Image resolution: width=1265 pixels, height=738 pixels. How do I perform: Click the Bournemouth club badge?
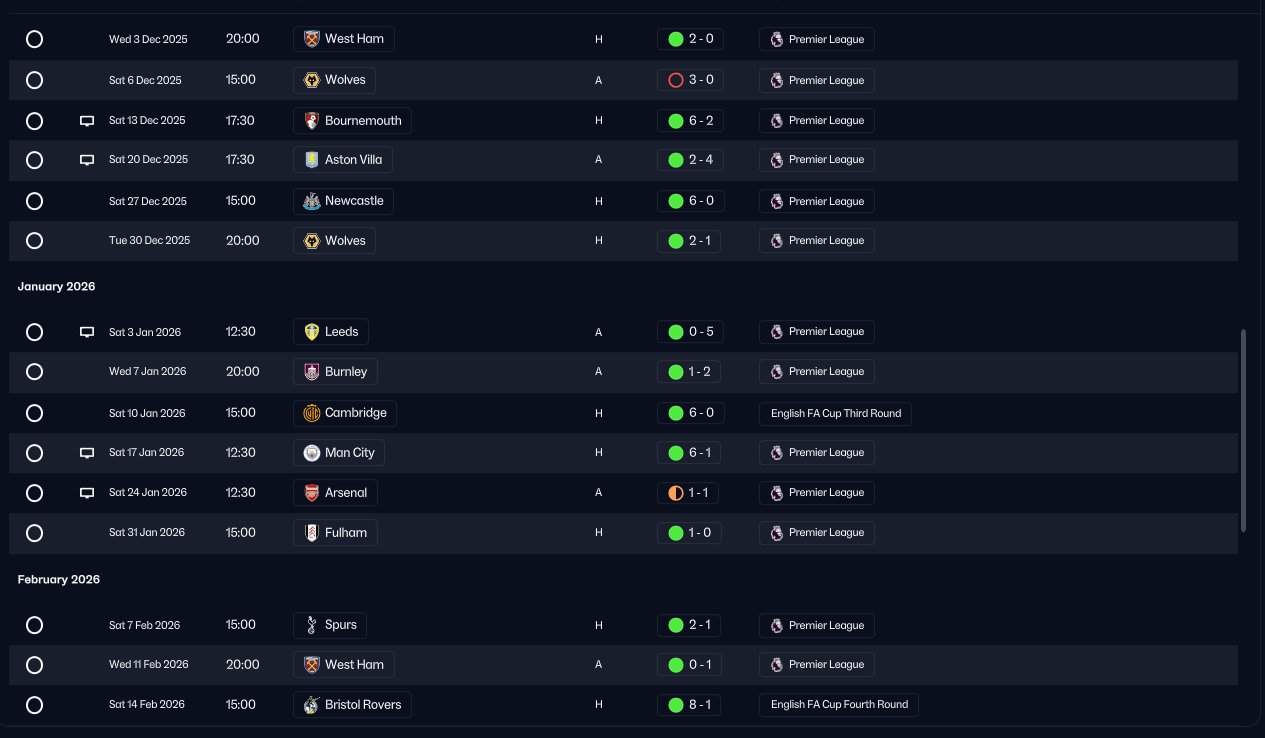pos(311,121)
